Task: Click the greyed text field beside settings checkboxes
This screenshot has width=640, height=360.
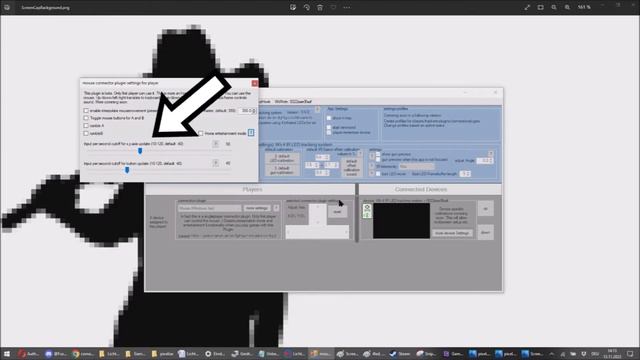Action: [x=416, y=167]
